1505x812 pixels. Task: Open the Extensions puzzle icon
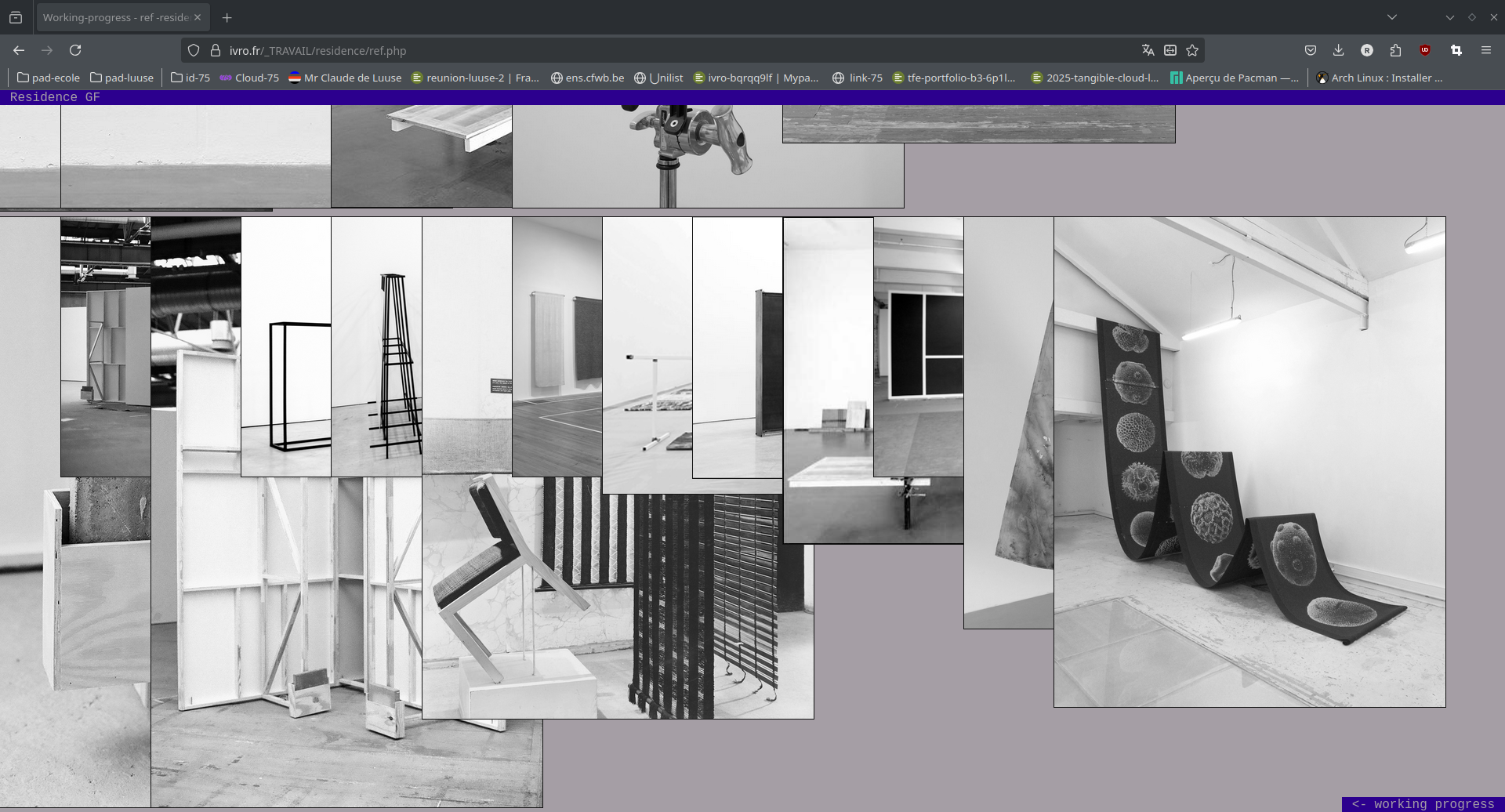point(1395,50)
